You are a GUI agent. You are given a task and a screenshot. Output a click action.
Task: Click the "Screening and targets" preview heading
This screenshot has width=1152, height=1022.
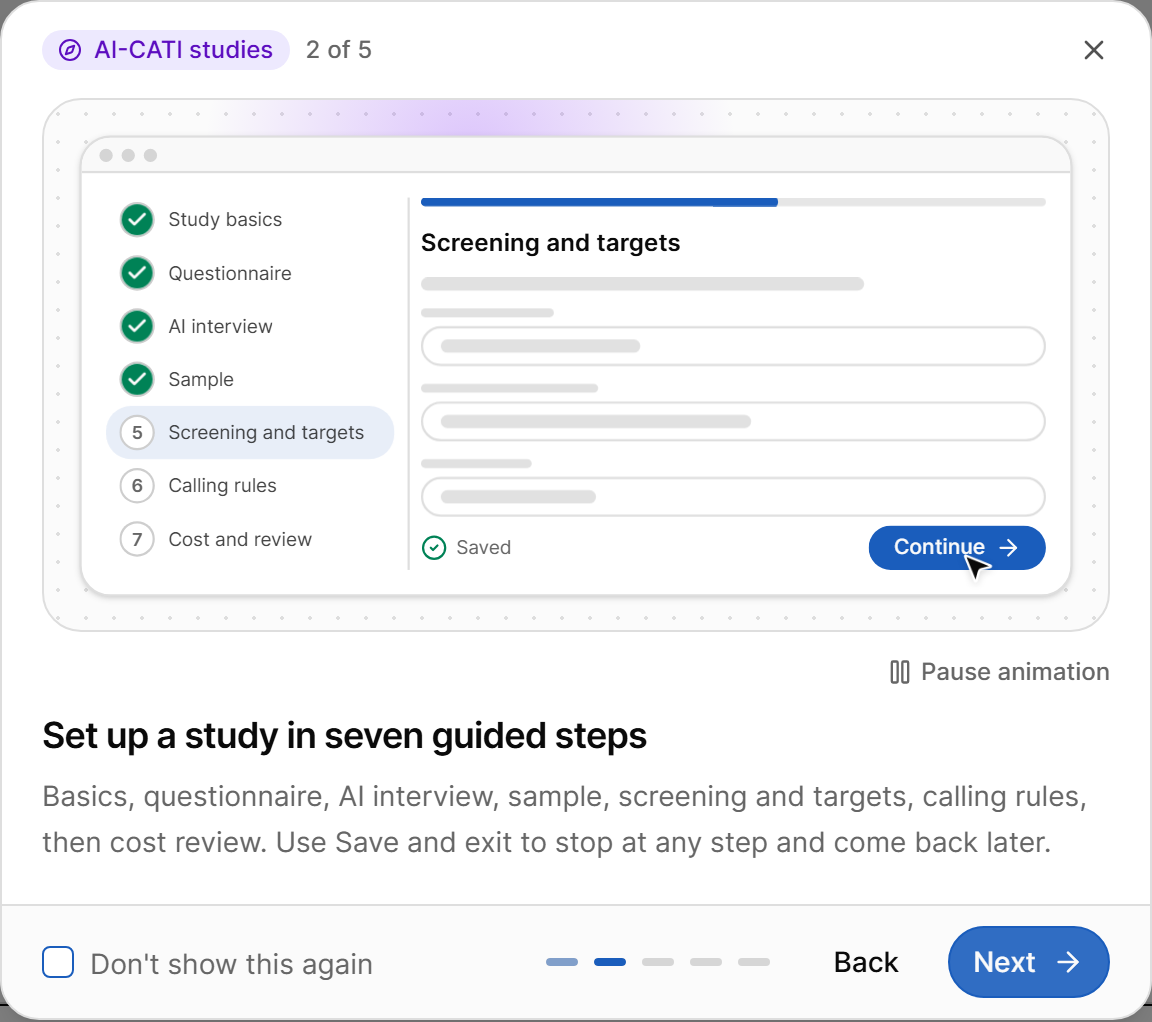550,242
